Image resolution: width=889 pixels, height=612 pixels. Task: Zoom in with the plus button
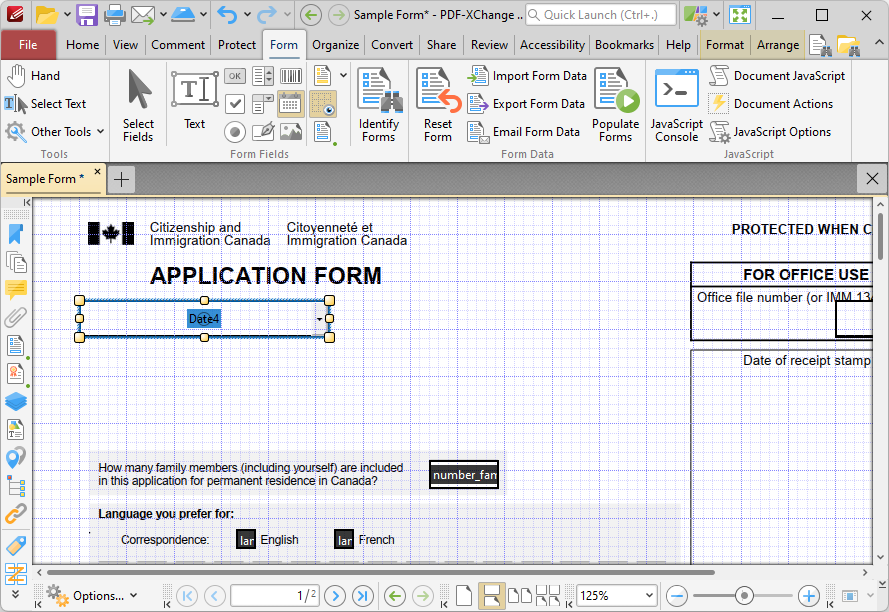click(x=809, y=596)
